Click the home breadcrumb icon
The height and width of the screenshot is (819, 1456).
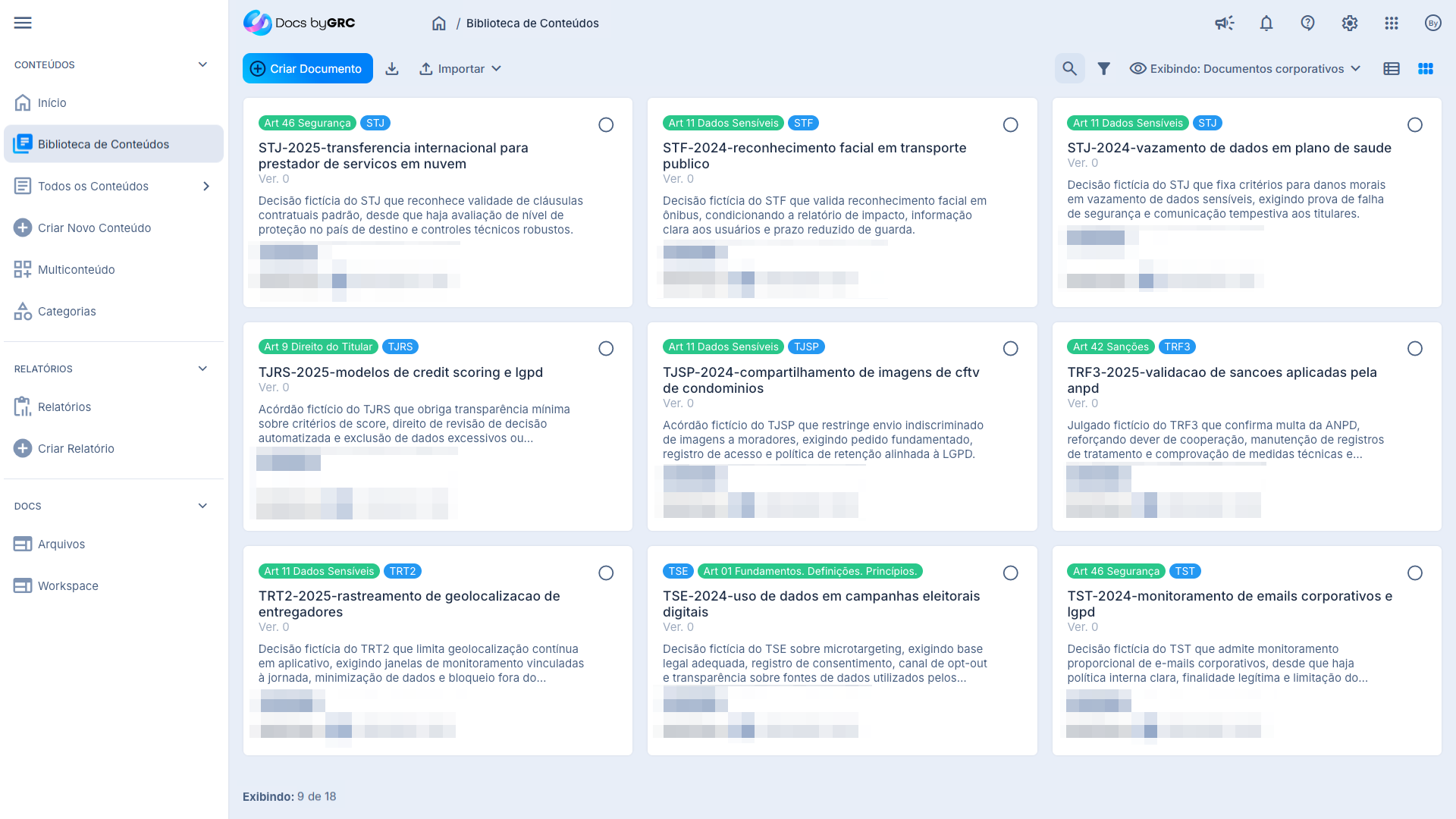pos(439,23)
